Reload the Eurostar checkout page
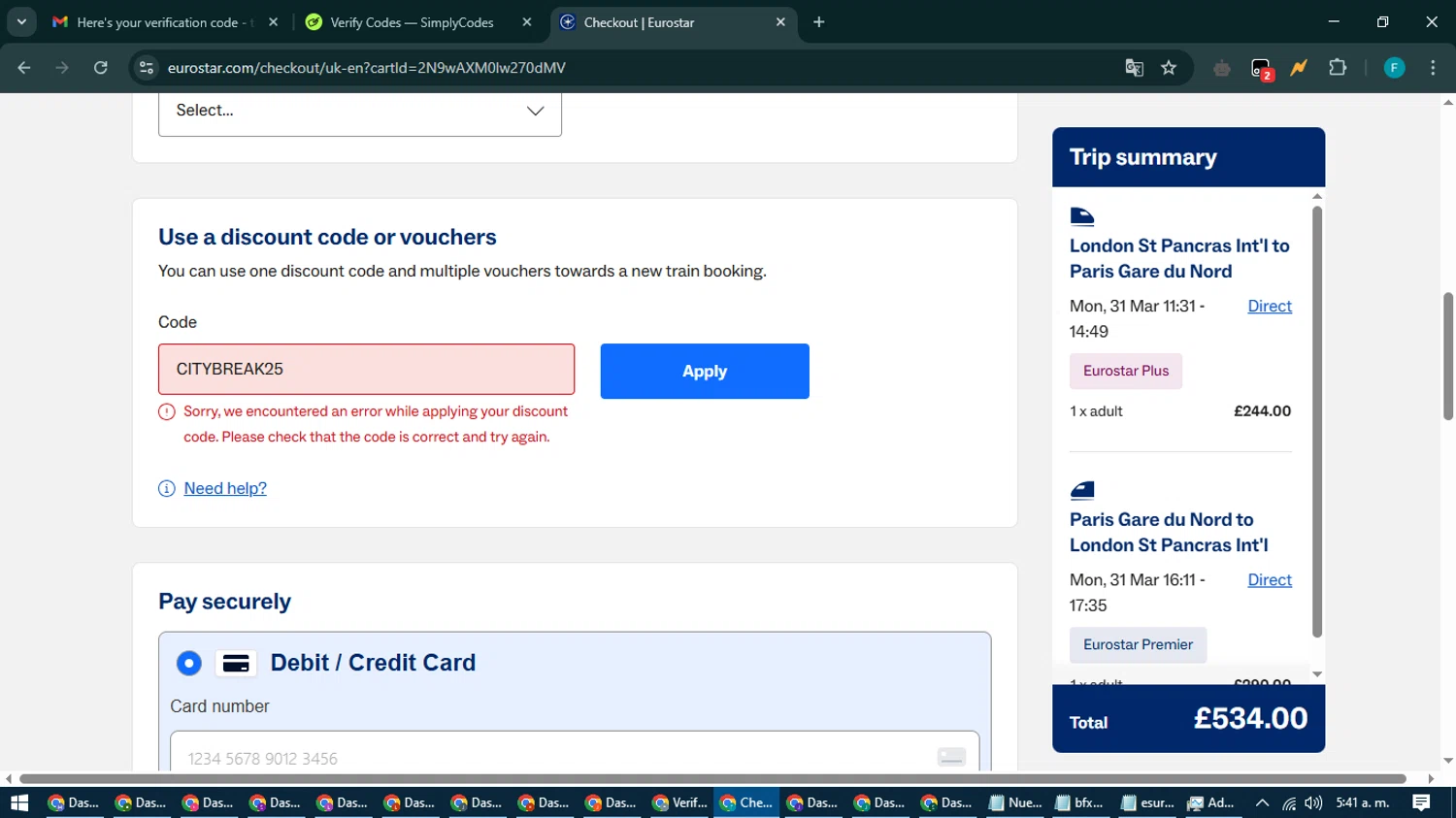1456x818 pixels. pos(101,68)
